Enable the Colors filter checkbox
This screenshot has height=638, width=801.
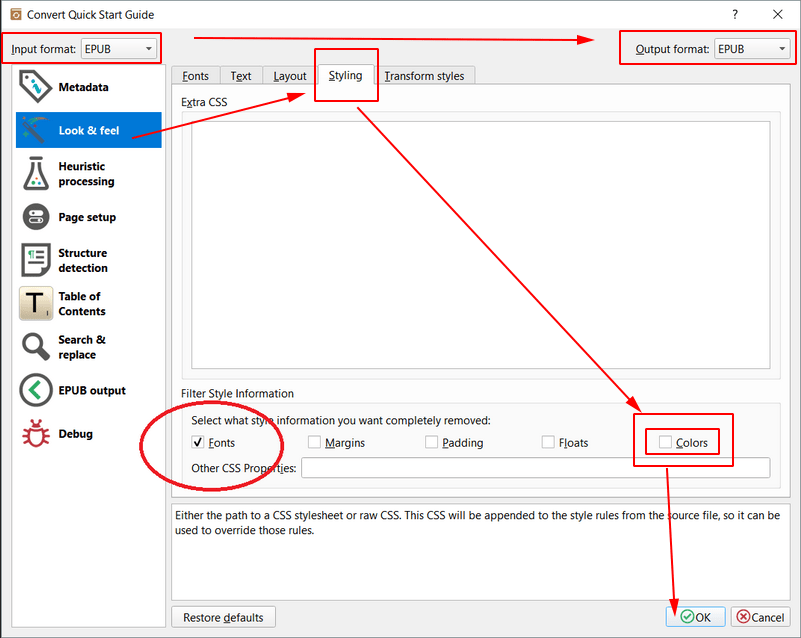pos(665,442)
